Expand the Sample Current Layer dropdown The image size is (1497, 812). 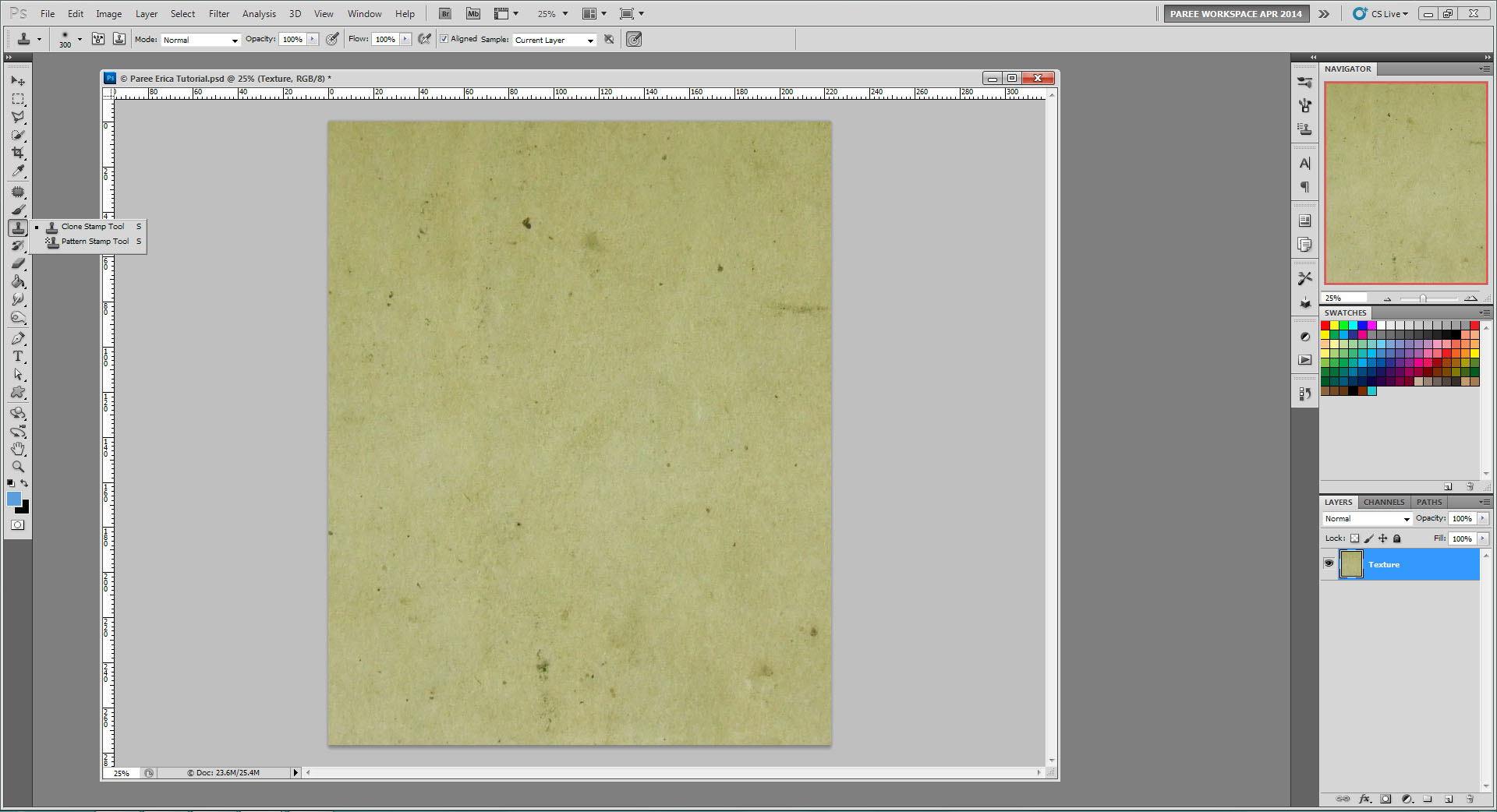[554, 40]
